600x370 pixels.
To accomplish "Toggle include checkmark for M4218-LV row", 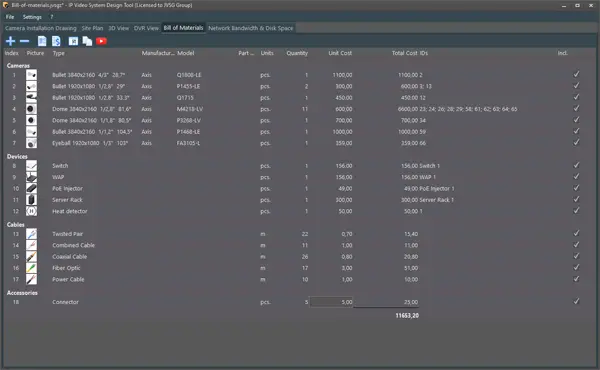I will (576, 108).
